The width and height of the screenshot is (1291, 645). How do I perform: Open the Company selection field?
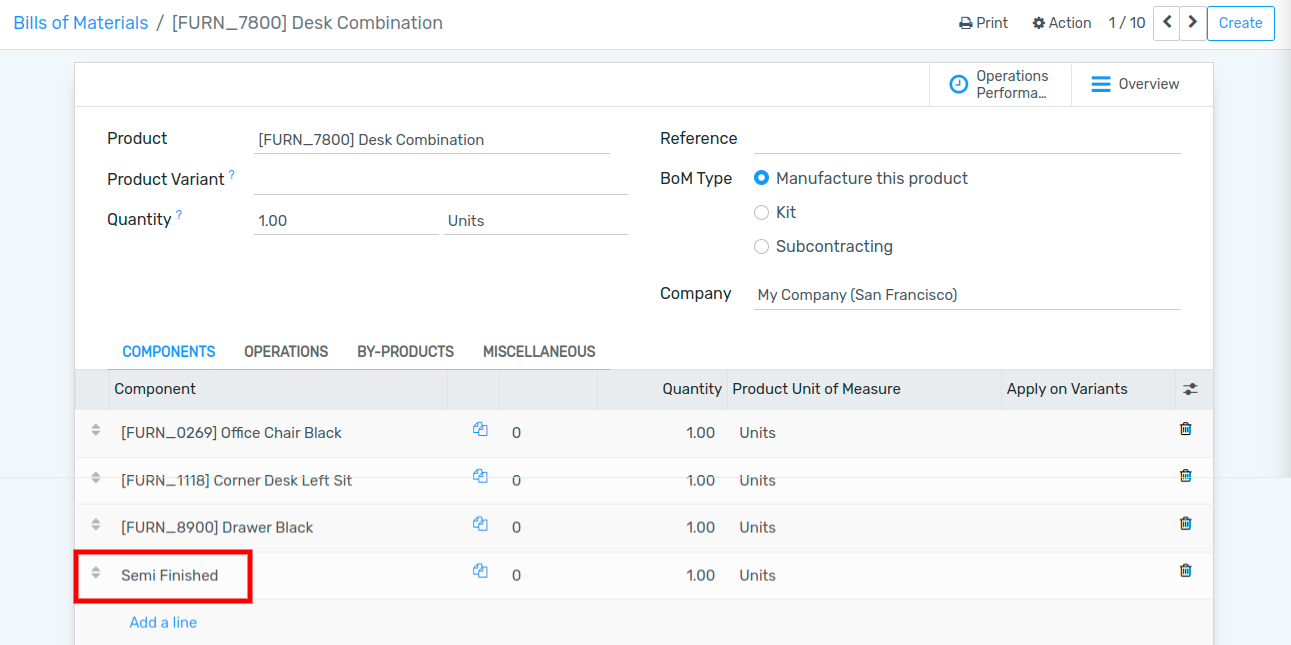[967, 295]
